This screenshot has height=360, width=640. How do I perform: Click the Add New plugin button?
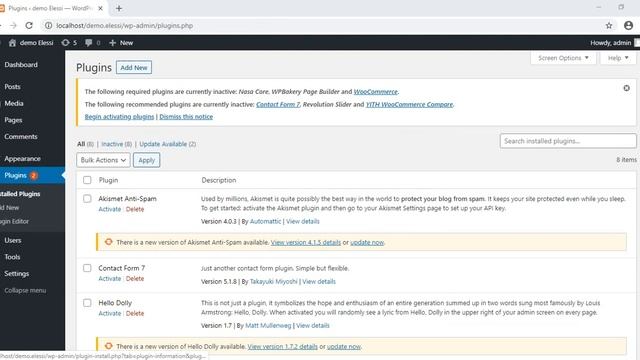(x=134, y=67)
